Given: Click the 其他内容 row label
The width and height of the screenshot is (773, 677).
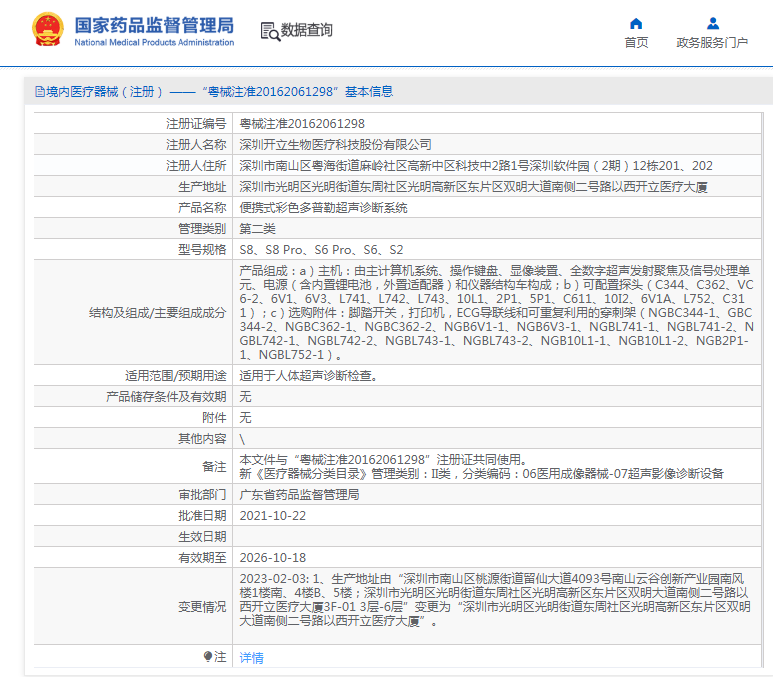Looking at the screenshot, I should pos(202,439).
